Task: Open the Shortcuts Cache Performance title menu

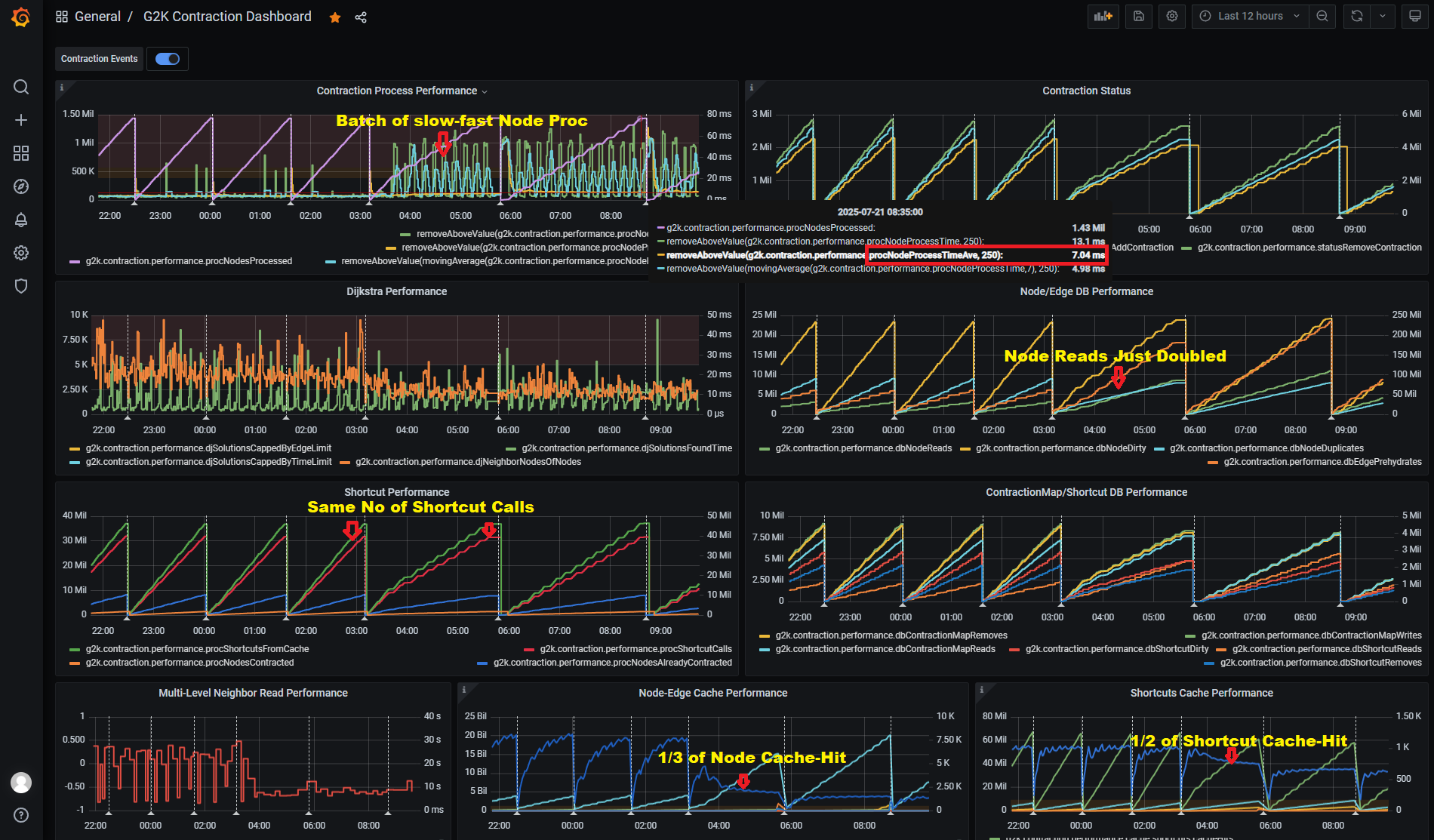Action: [x=1202, y=693]
